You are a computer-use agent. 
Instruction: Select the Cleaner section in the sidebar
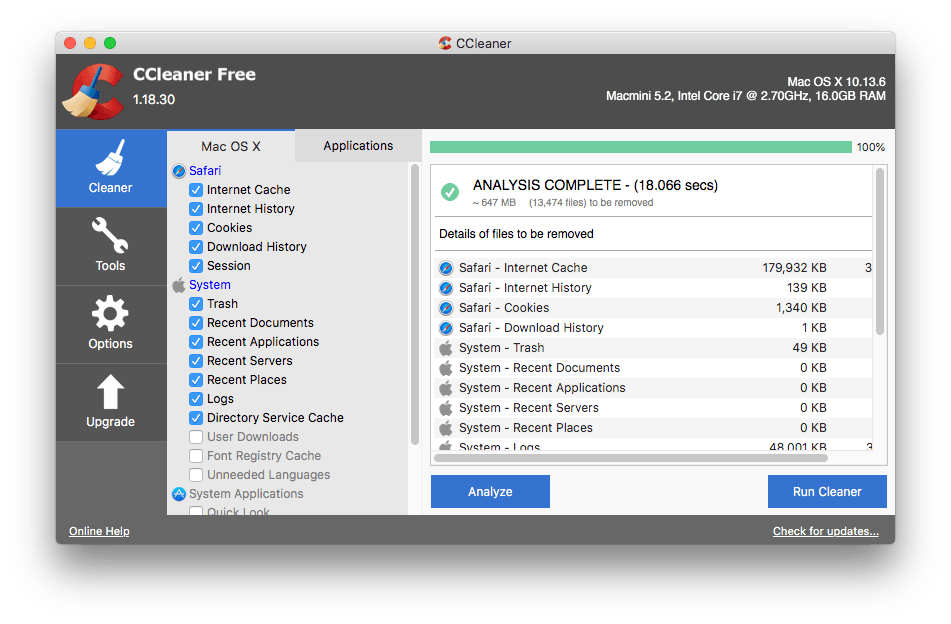110,170
